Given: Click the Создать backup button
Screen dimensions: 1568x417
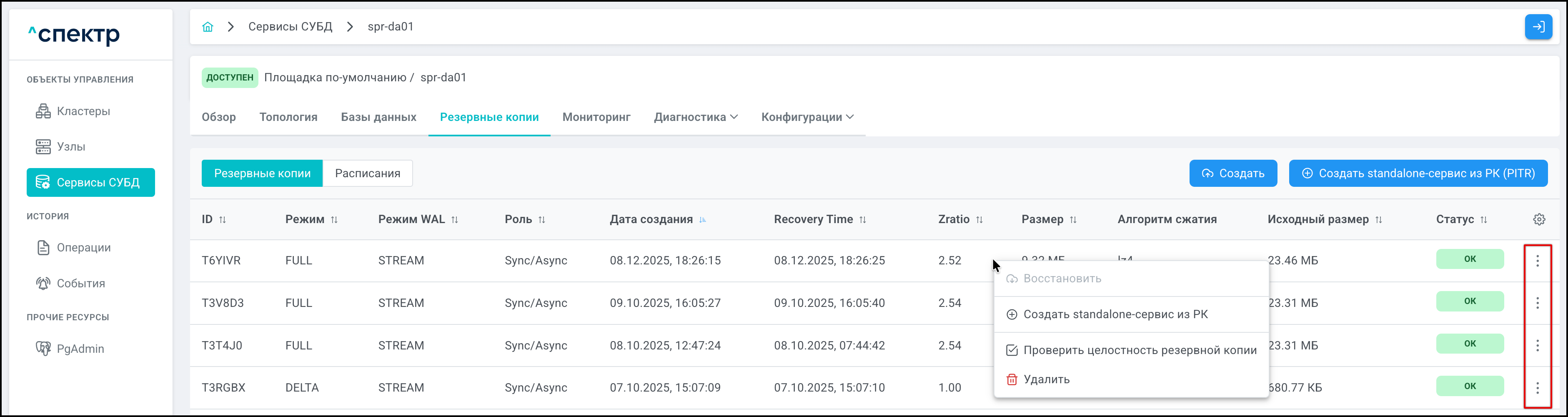Looking at the screenshot, I should (x=1232, y=173).
